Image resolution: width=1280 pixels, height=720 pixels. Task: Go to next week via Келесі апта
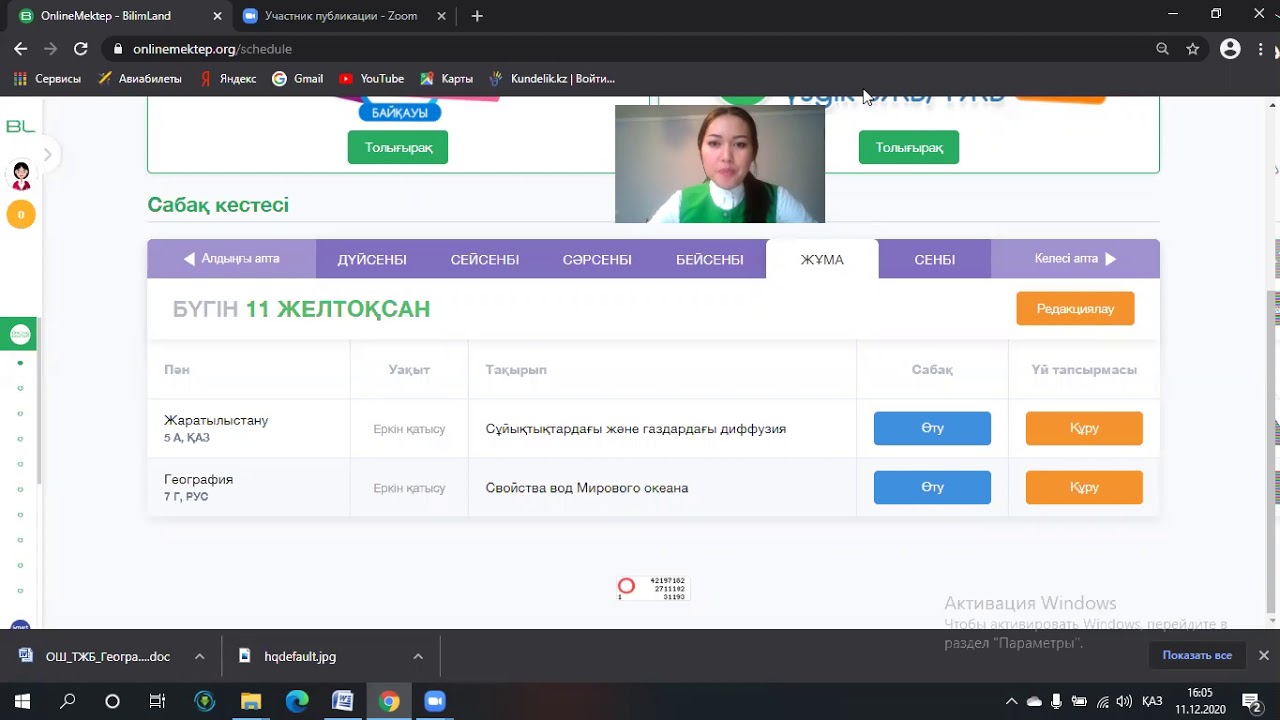pyautogui.click(x=1075, y=259)
